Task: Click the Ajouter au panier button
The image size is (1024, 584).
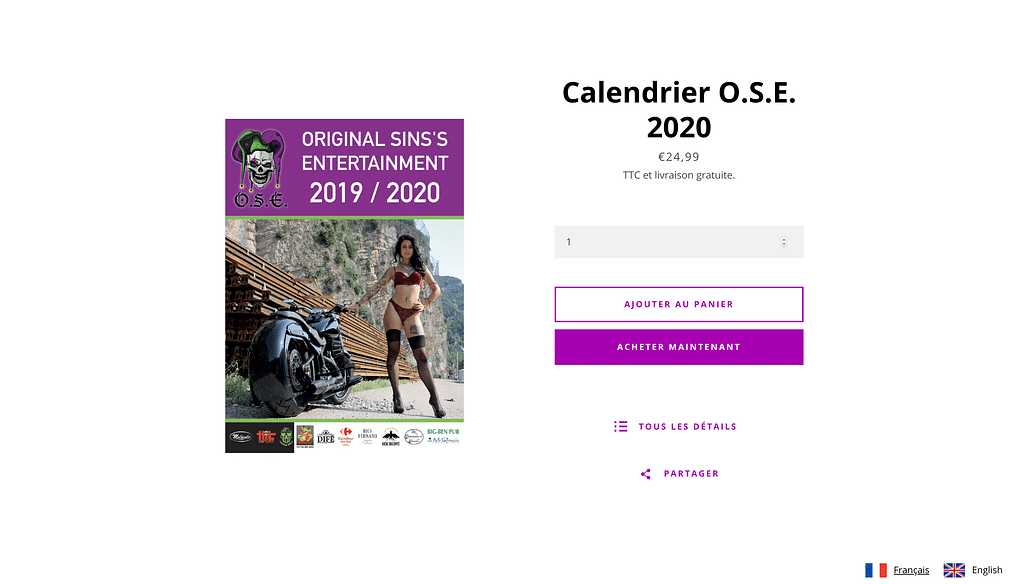Action: coord(679,304)
